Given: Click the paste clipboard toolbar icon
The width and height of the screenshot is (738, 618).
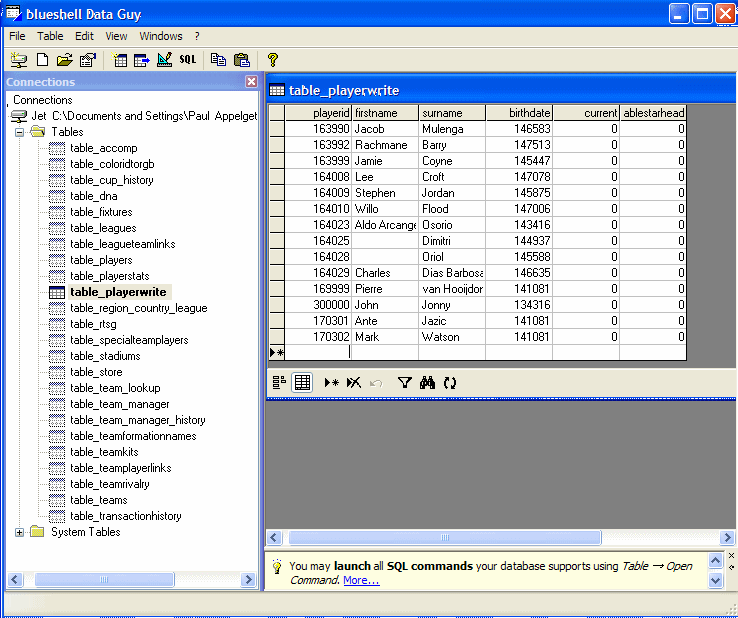Looking at the screenshot, I should pyautogui.click(x=241, y=60).
